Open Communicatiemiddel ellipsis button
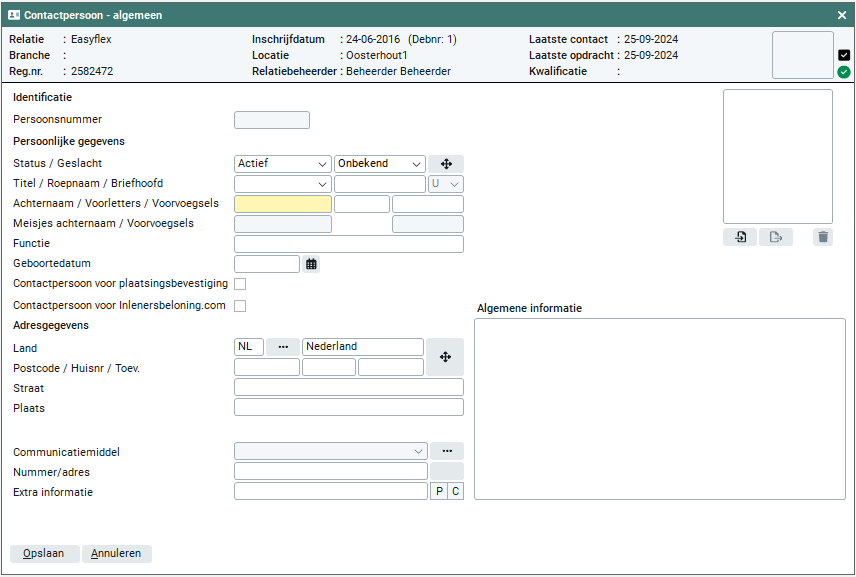This screenshot has height=577, width=856. click(446, 451)
